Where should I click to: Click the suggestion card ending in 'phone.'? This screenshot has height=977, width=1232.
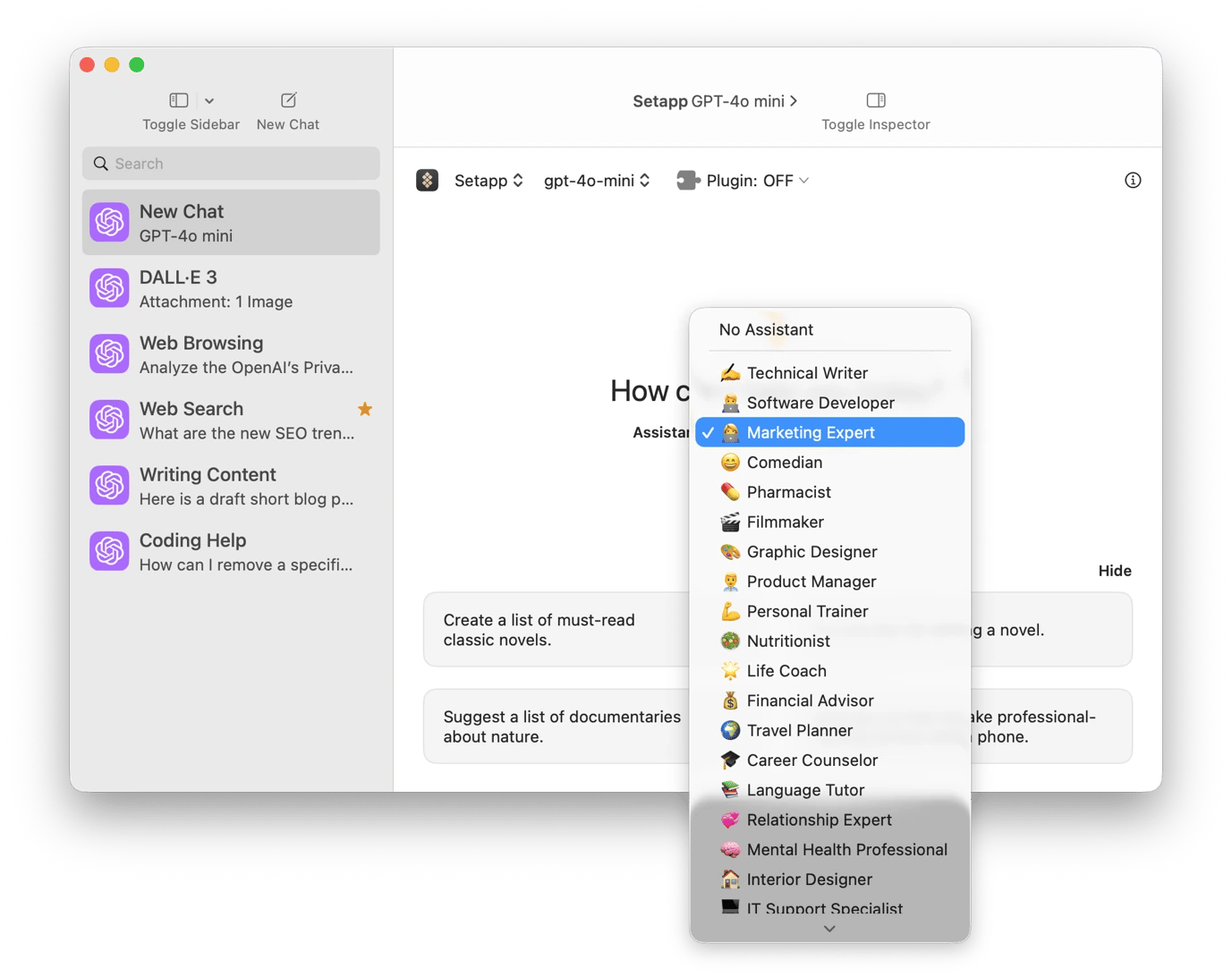coord(1051,726)
